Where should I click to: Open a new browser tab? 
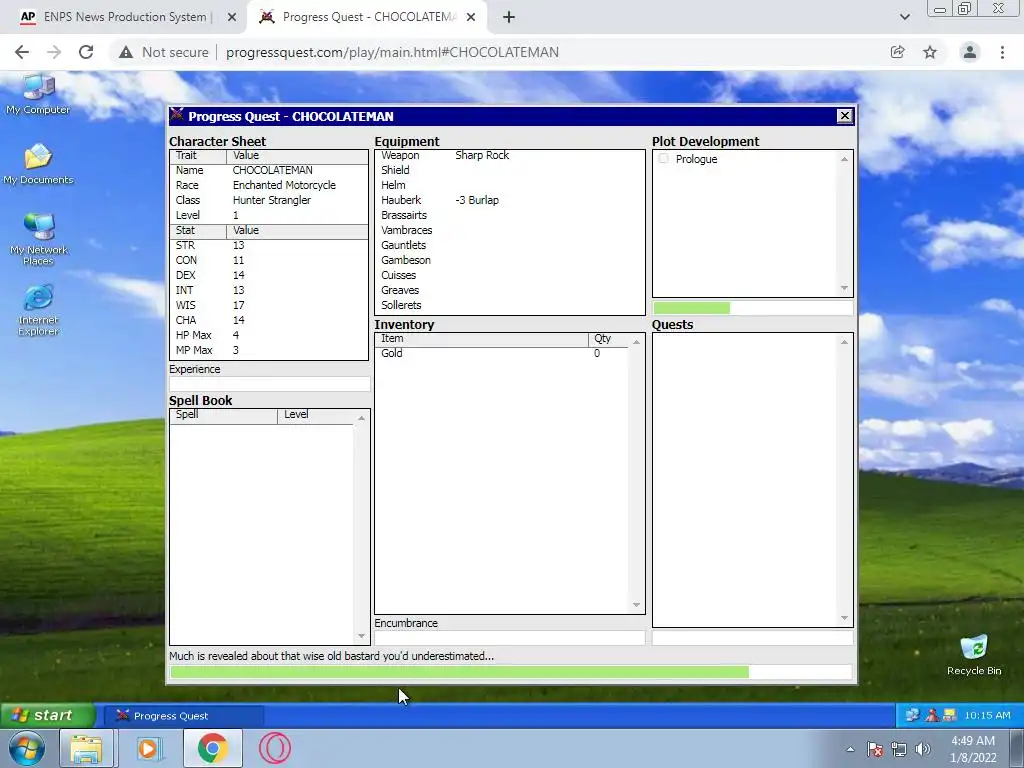509,18
